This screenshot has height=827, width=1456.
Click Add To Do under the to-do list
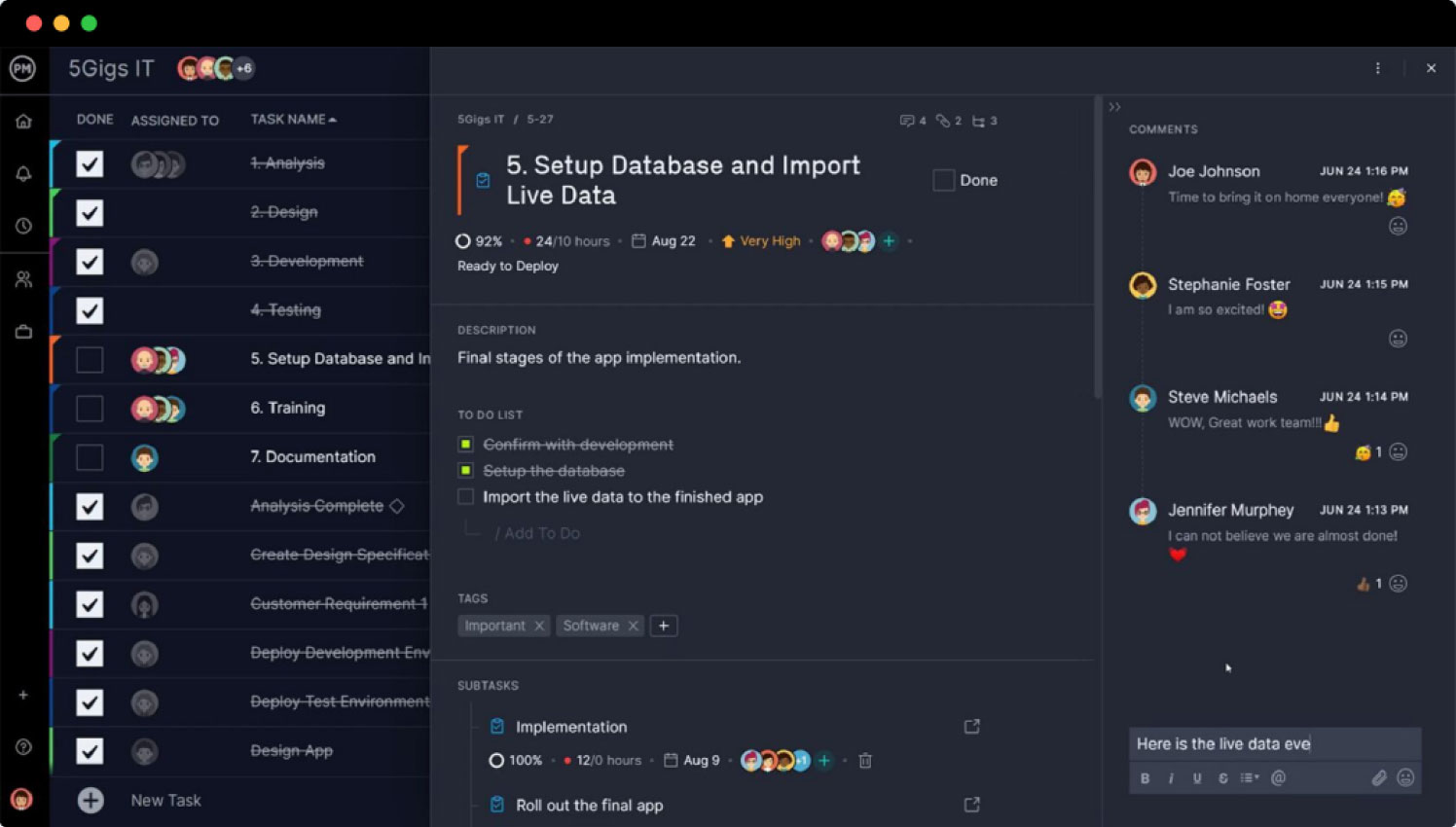coord(538,532)
